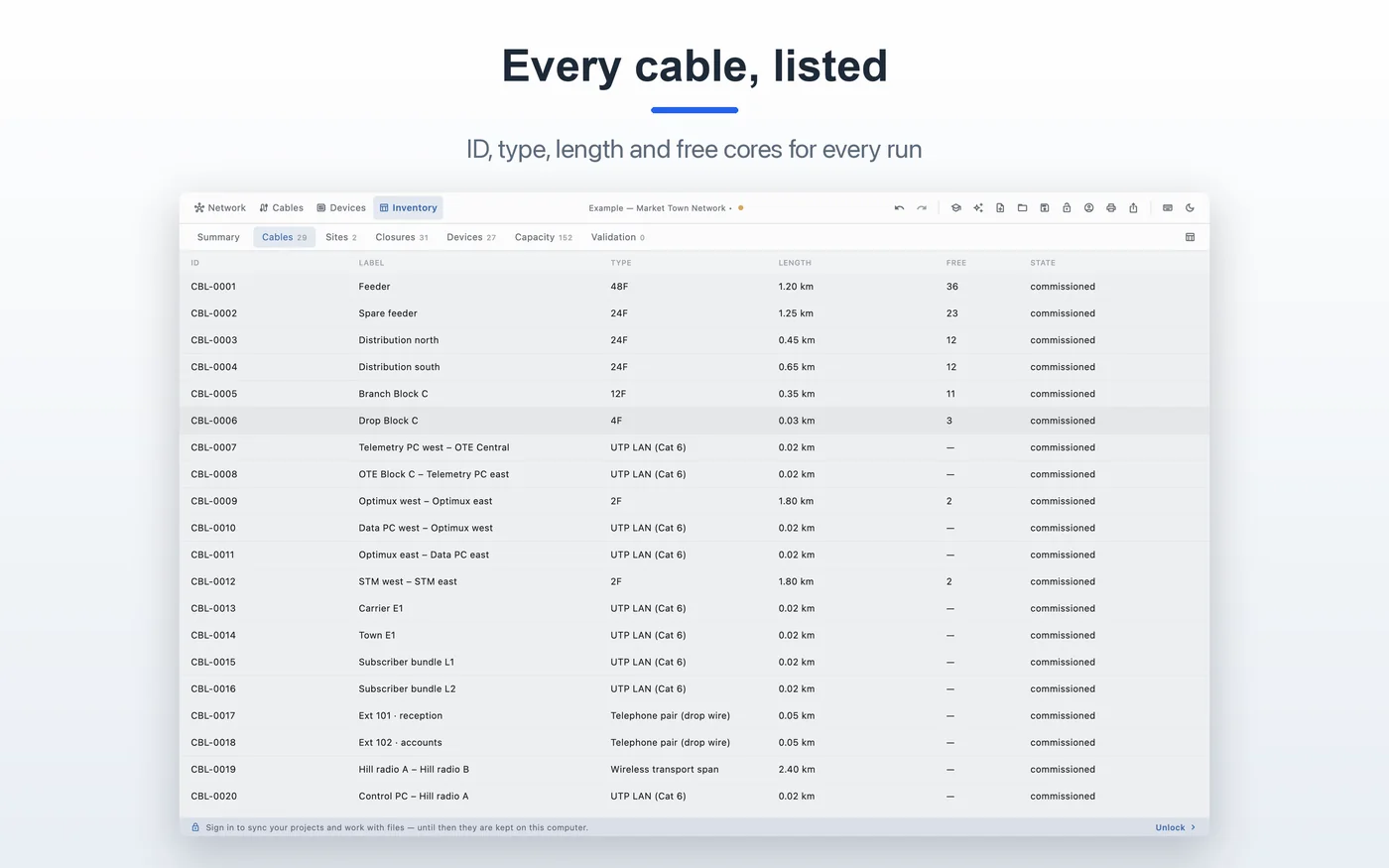Create a new project file
The image size is (1389, 868).
(1000, 208)
